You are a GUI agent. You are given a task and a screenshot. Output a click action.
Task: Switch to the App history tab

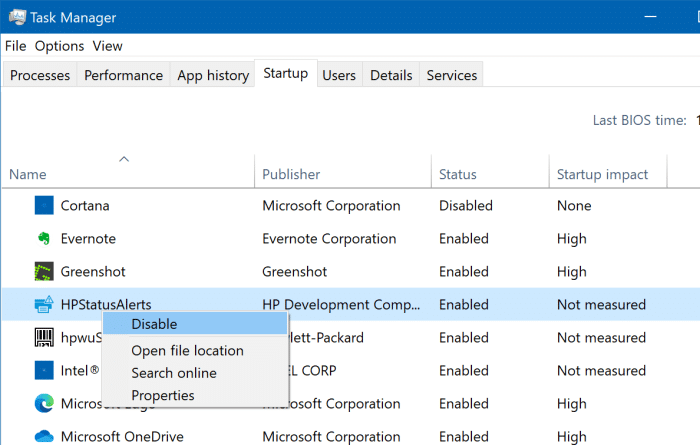click(x=213, y=75)
